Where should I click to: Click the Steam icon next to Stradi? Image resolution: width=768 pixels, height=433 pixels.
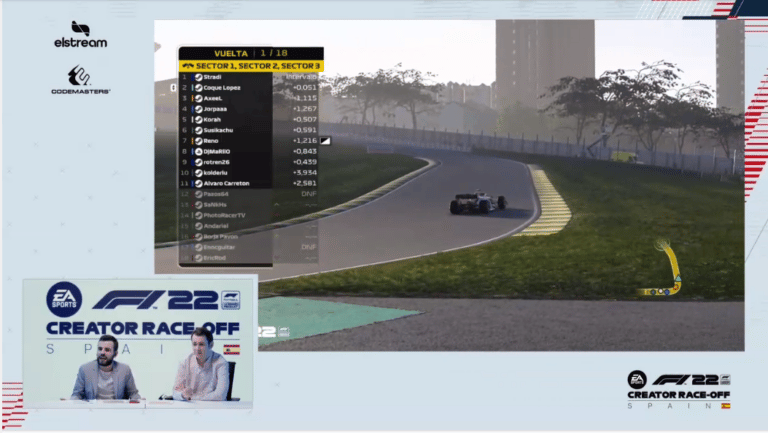(x=199, y=77)
